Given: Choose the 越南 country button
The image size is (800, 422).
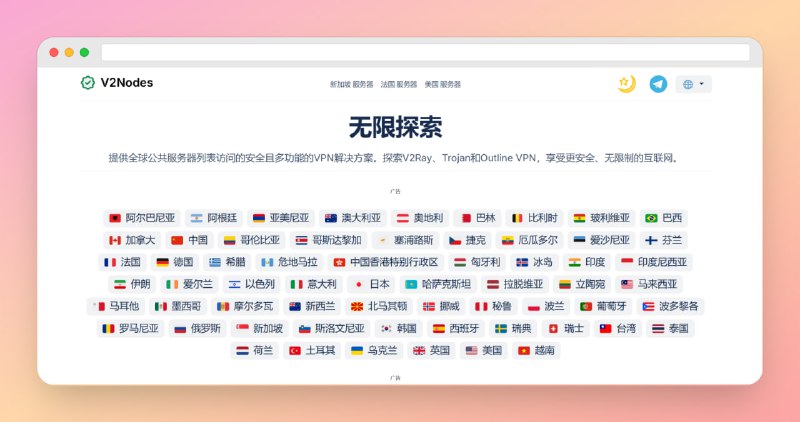Looking at the screenshot, I should point(537,351).
